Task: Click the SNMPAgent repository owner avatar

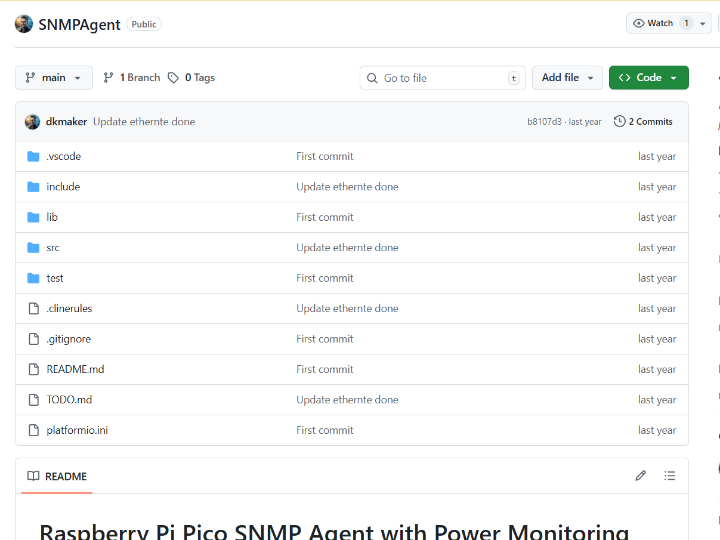Action: pyautogui.click(x=24, y=23)
